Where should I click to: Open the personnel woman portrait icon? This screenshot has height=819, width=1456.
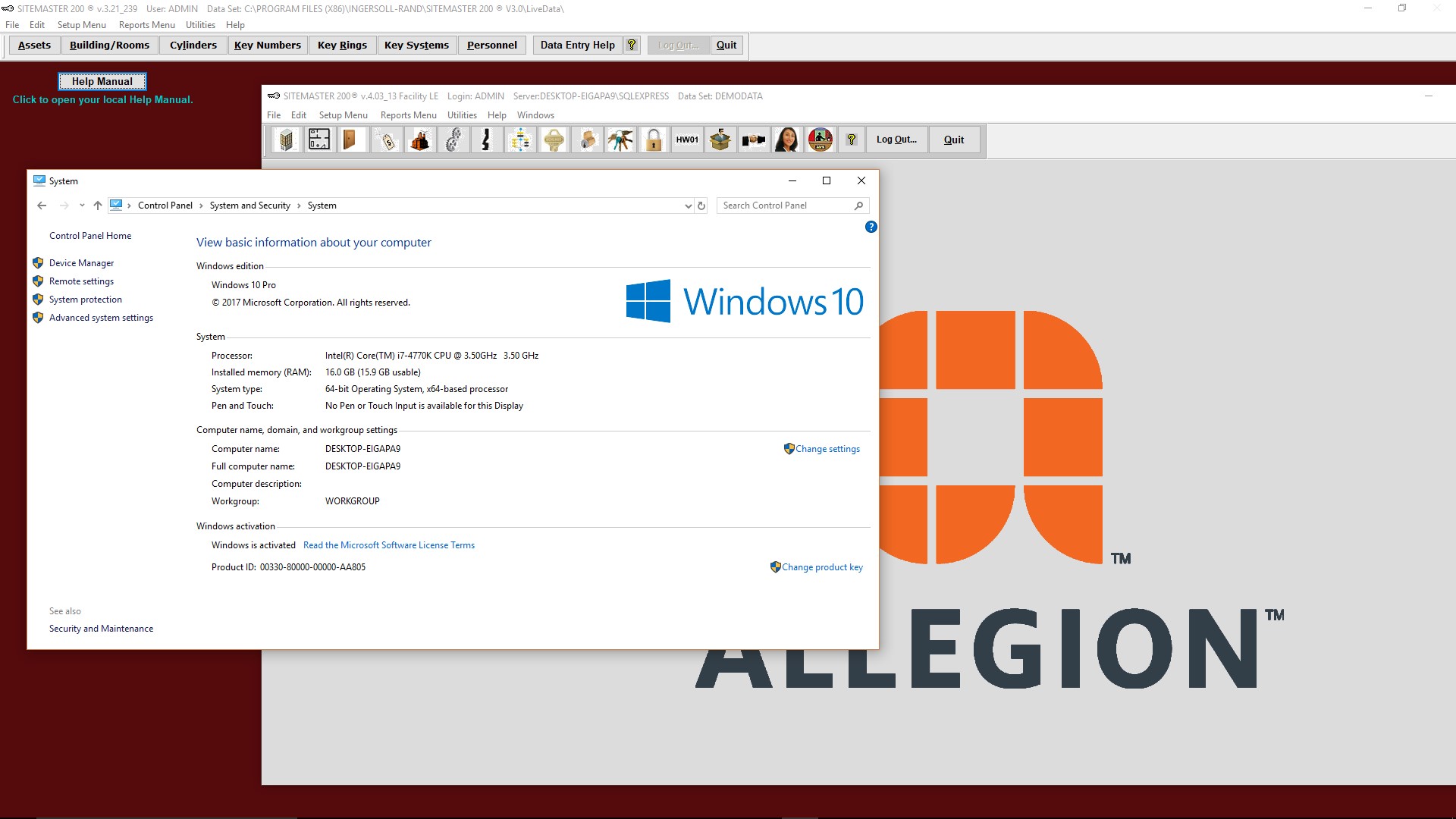click(787, 140)
